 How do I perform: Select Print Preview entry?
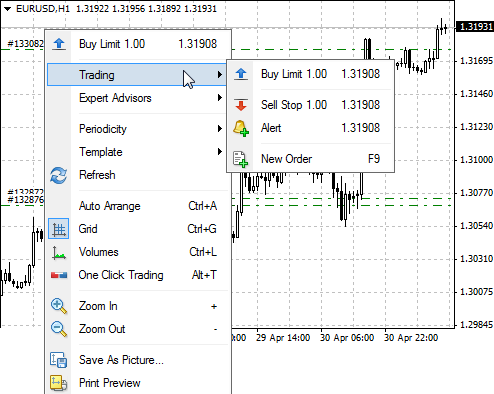(138, 383)
